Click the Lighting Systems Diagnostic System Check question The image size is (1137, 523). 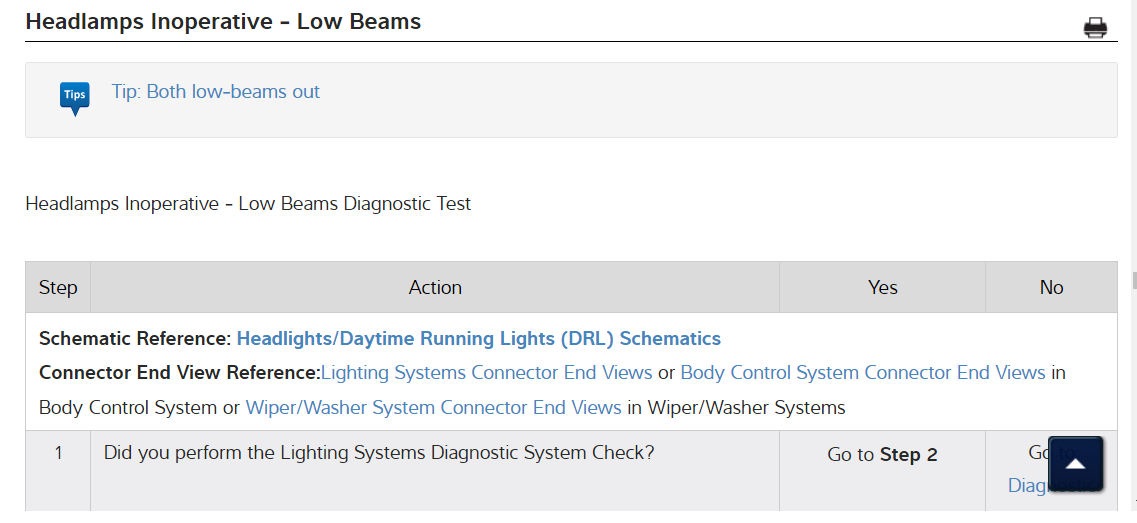(x=379, y=453)
